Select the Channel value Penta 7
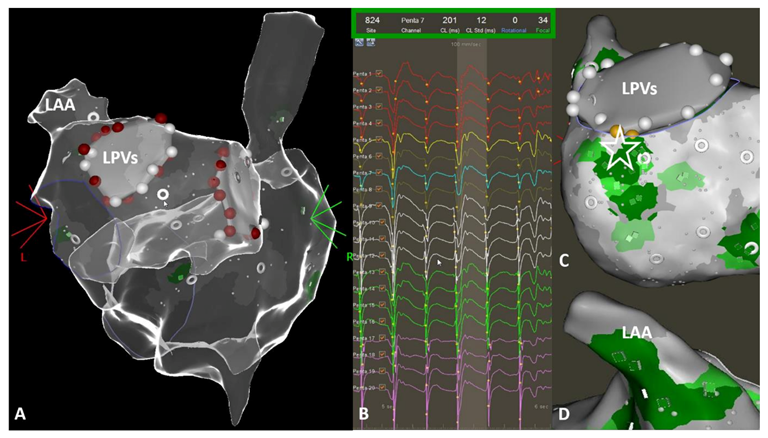This screenshot has width=768, height=438. (x=412, y=20)
